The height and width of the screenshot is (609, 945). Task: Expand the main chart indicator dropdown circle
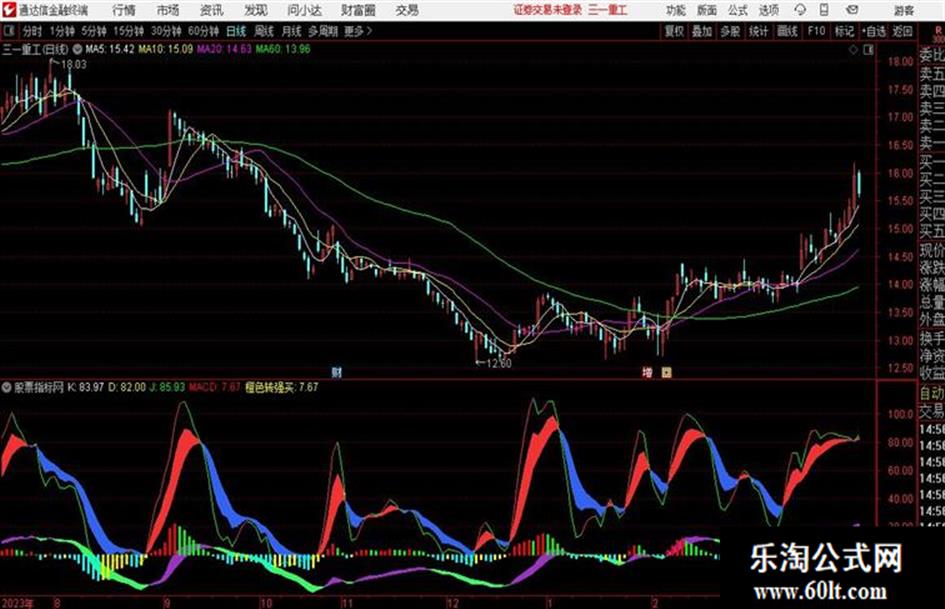click(77, 49)
